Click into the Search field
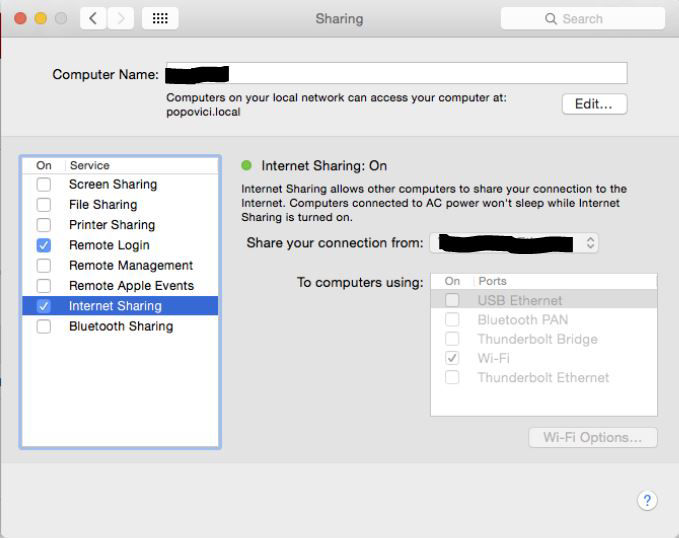 (x=582, y=19)
